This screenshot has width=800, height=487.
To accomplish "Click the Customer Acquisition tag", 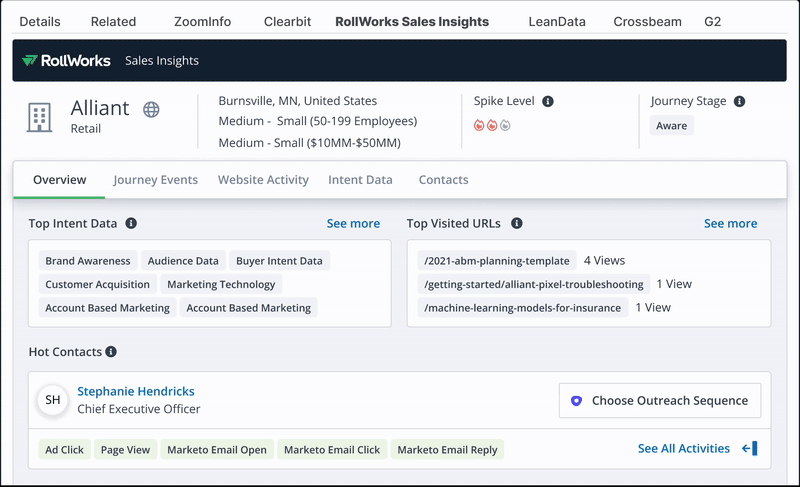I will point(97,284).
